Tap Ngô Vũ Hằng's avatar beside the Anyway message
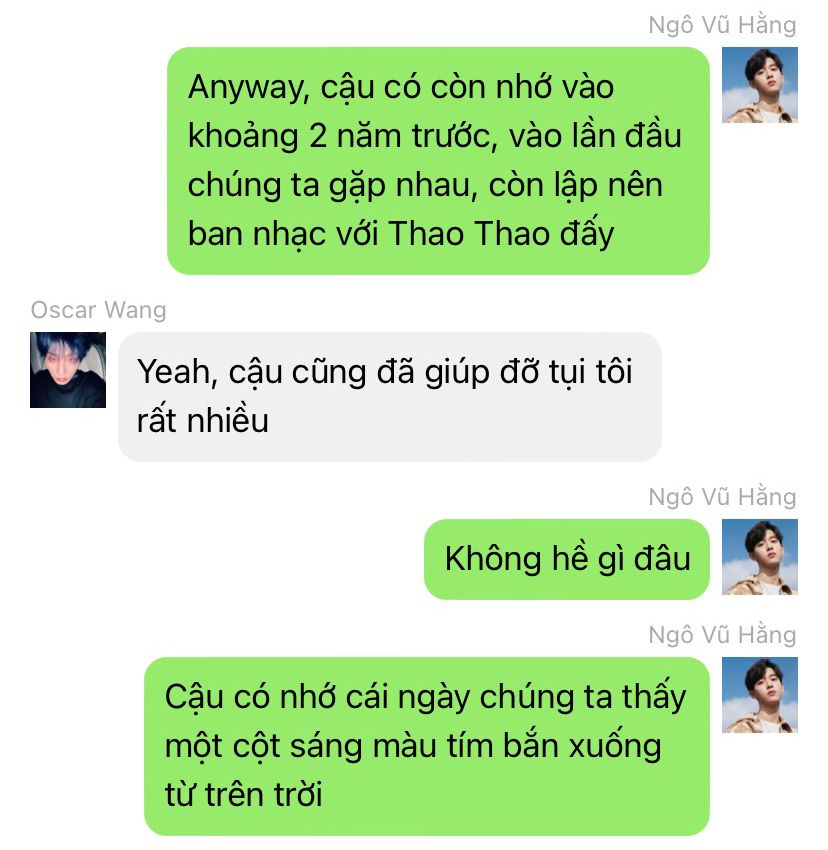Viewport: 828px width, 850px height. [x=760, y=85]
